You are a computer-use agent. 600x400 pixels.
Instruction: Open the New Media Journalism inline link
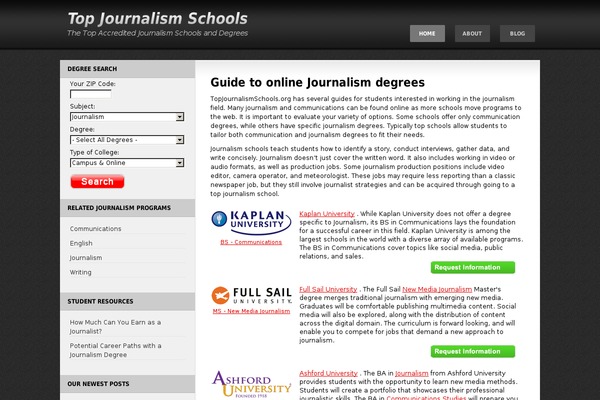437,289
